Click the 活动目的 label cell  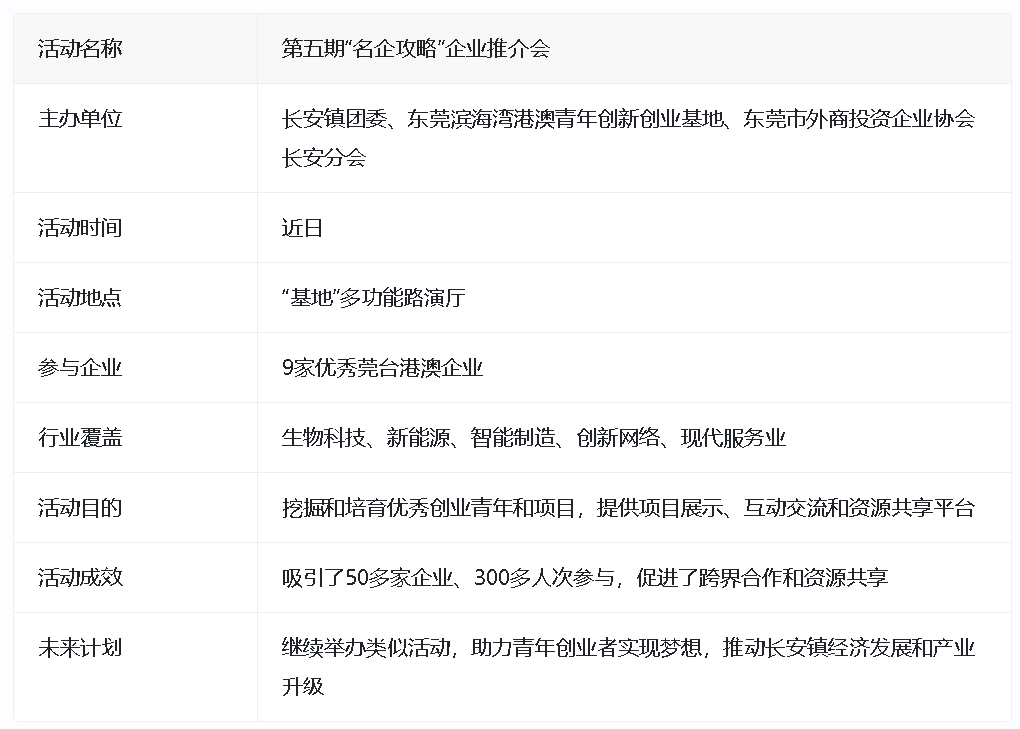click(80, 508)
